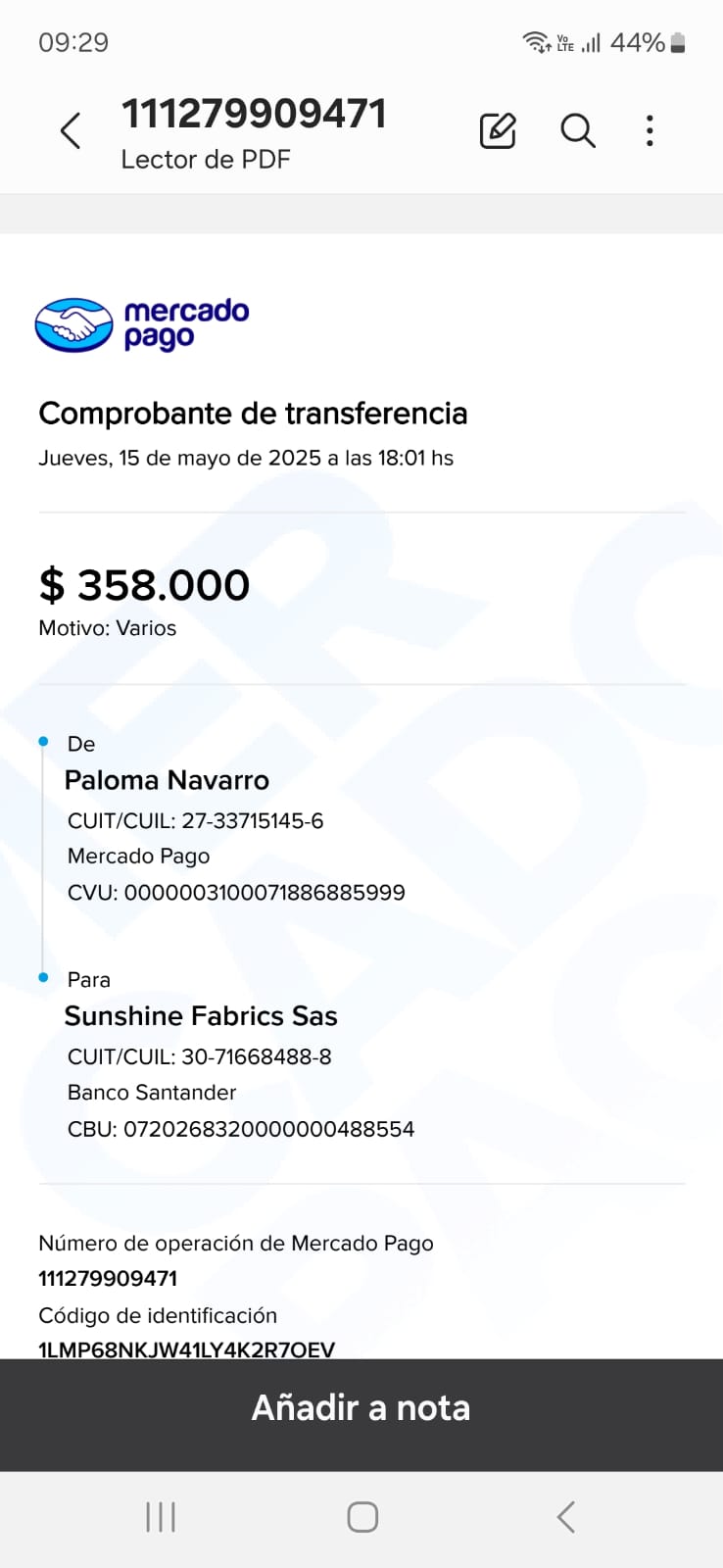Tap the Mercado Pago handshake logo
This screenshot has height=1568, width=723.
[73, 325]
